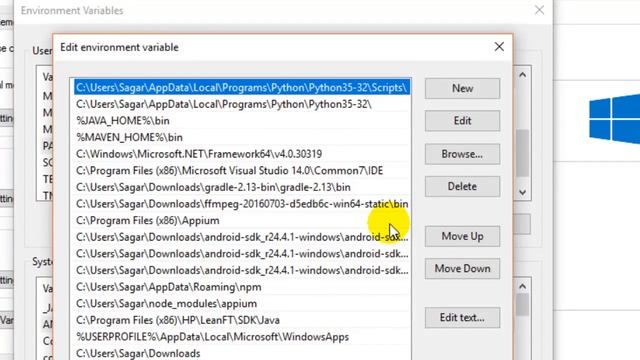Select the Python35-32\Scripts\ path entry

coord(242,87)
